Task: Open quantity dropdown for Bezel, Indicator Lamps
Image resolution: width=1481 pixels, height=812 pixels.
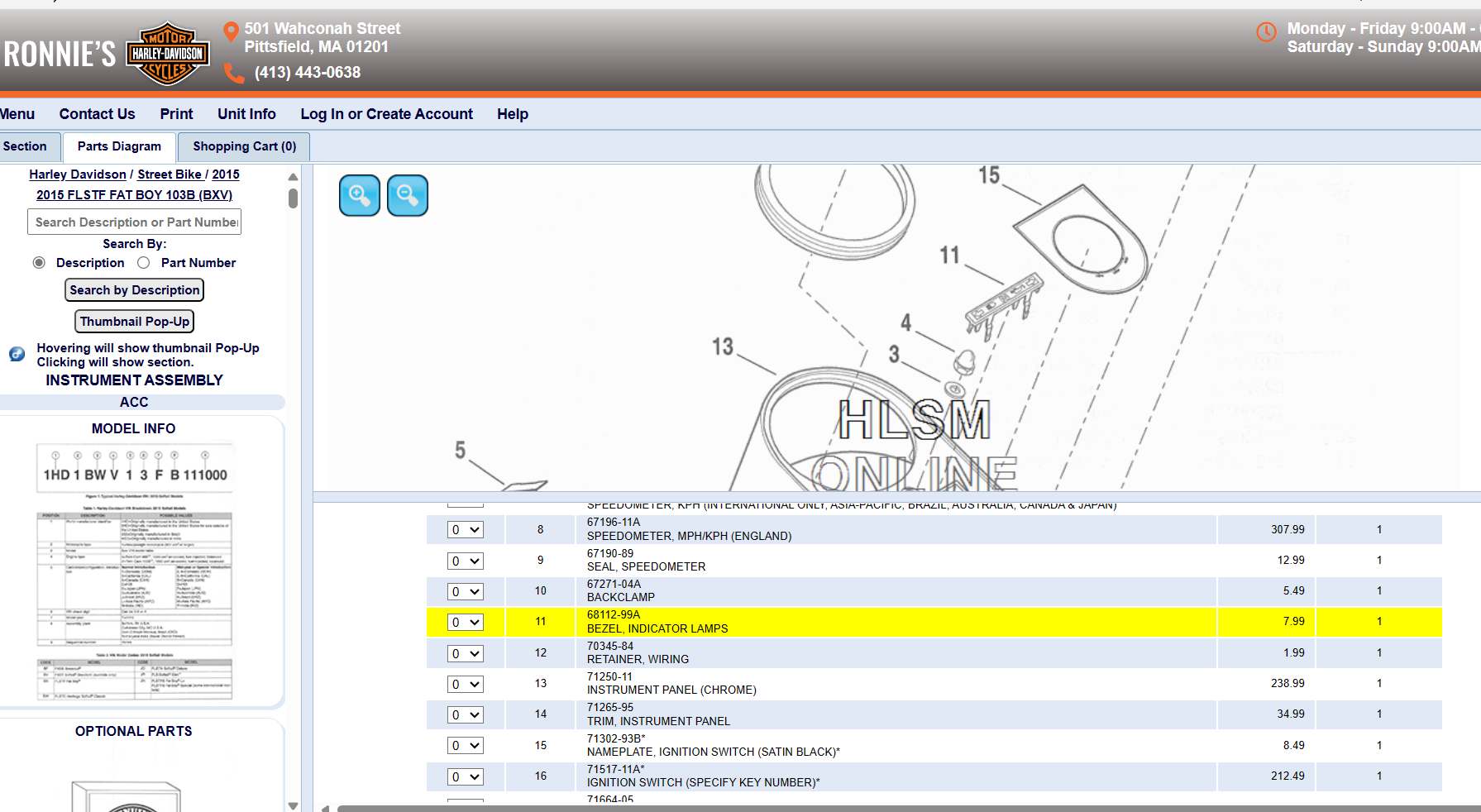Action: tap(466, 623)
